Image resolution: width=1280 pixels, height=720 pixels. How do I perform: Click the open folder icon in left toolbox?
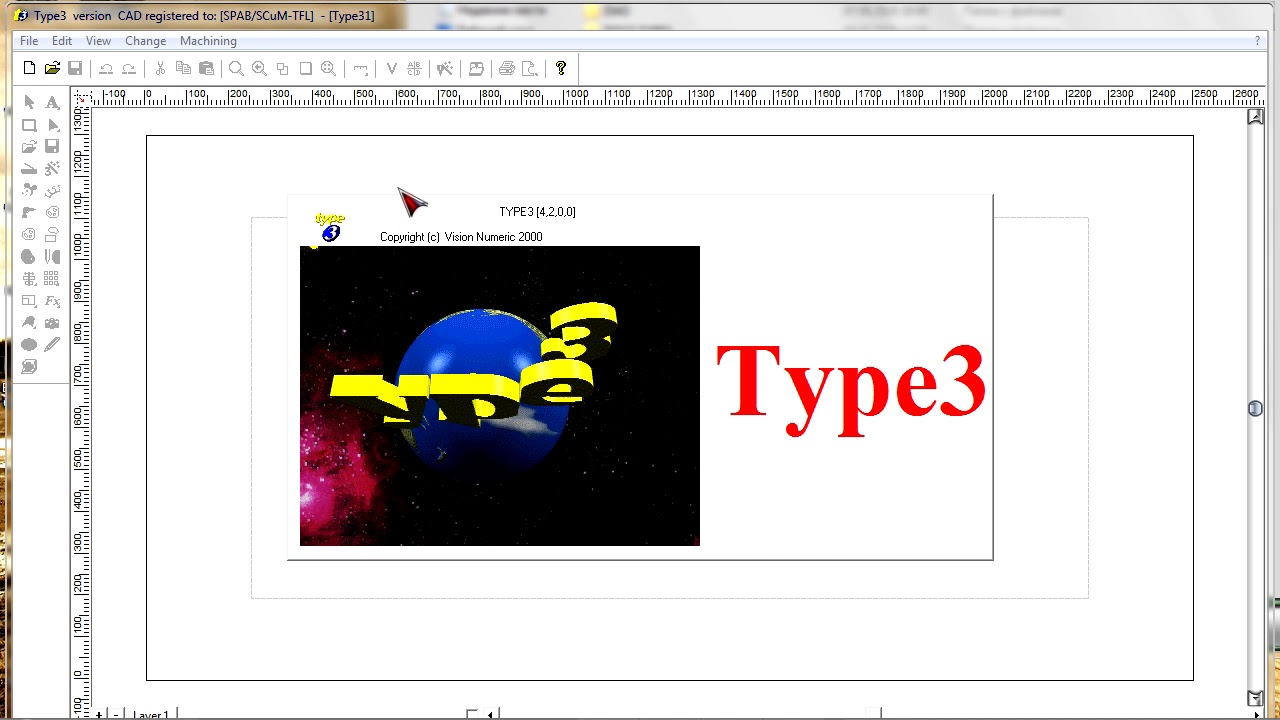pyautogui.click(x=29, y=147)
